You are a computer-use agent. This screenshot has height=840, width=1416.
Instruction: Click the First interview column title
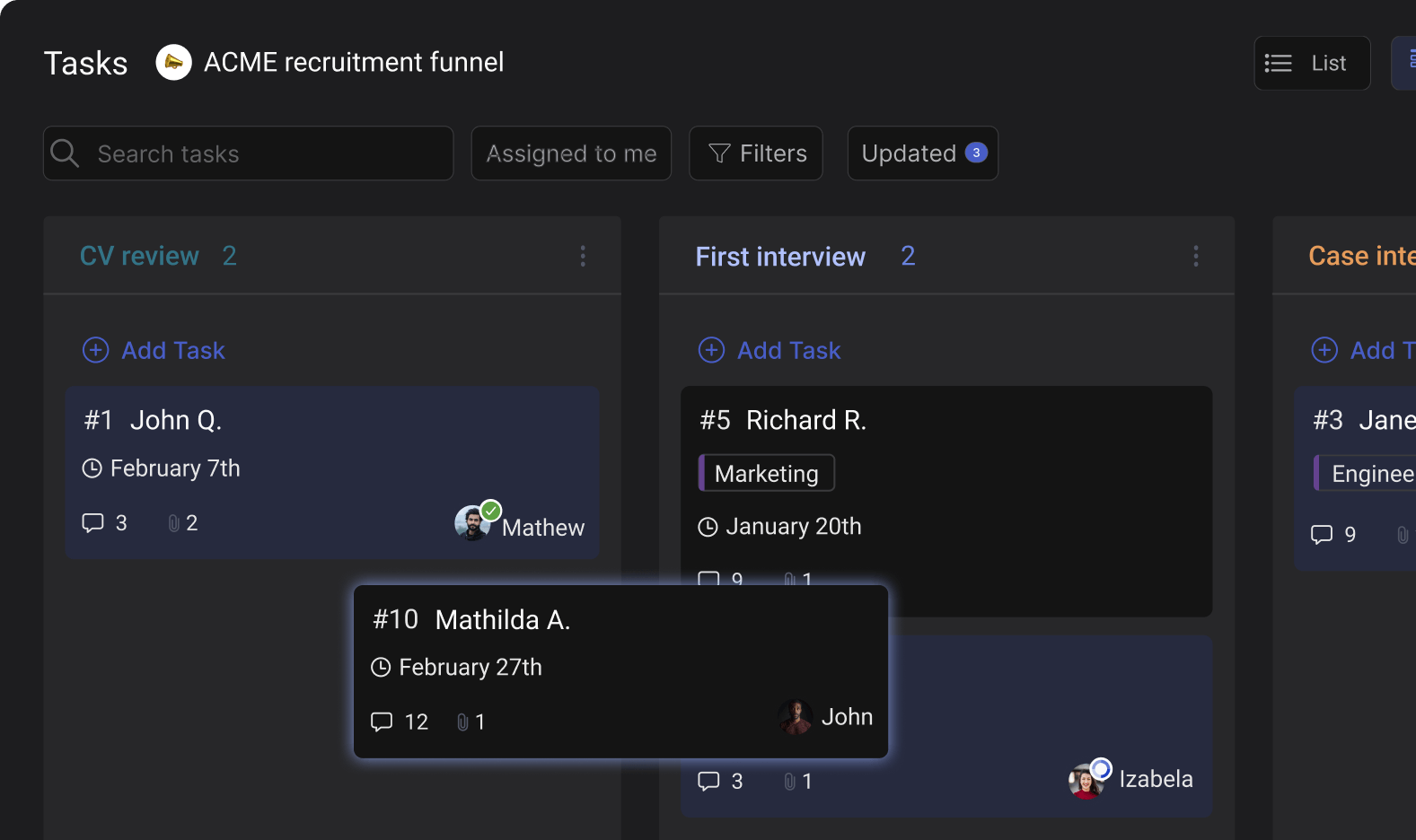[780, 257]
